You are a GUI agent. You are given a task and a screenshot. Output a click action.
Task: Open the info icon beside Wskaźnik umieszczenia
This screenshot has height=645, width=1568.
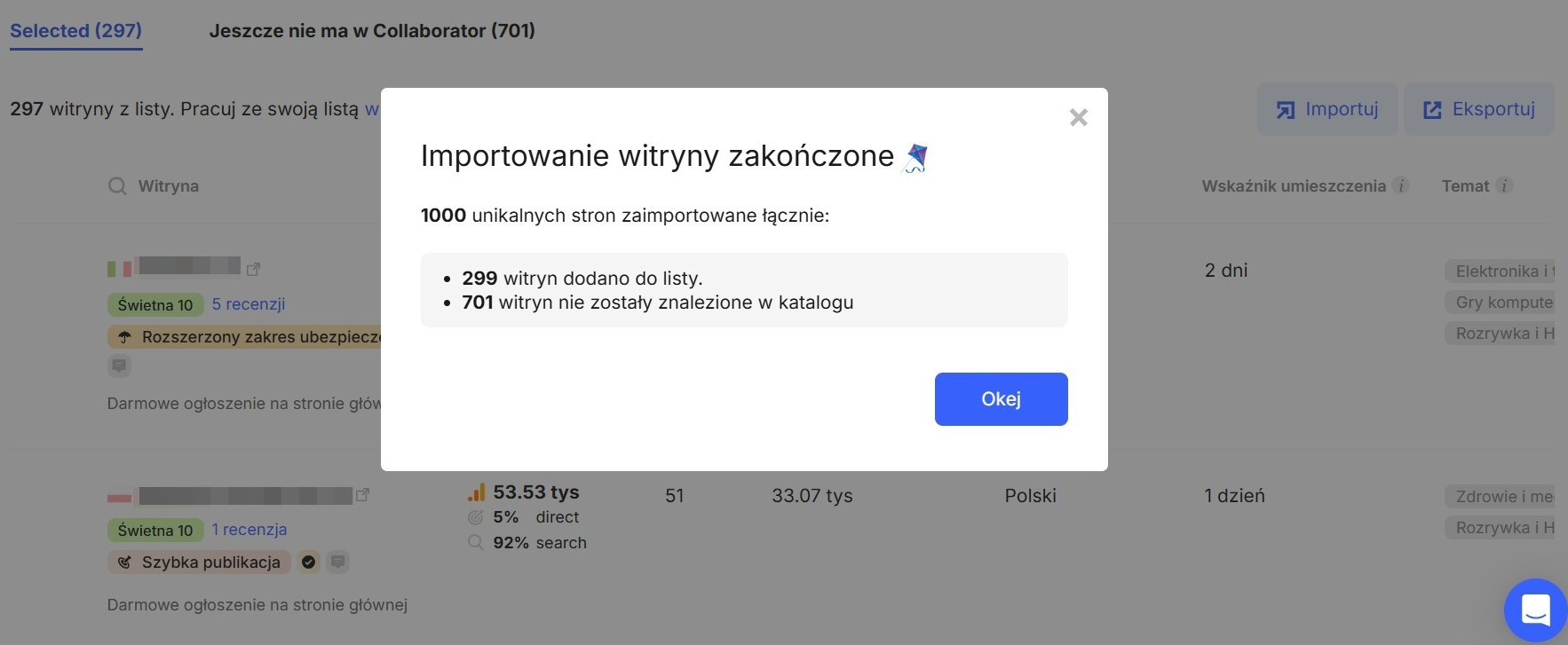pyautogui.click(x=1401, y=186)
